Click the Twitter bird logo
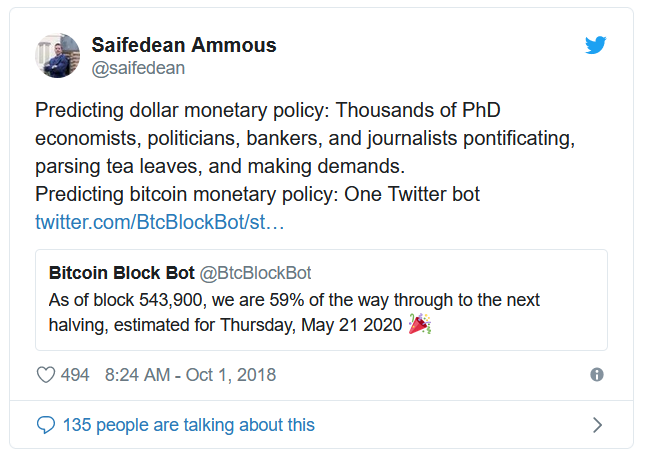 [x=595, y=45]
